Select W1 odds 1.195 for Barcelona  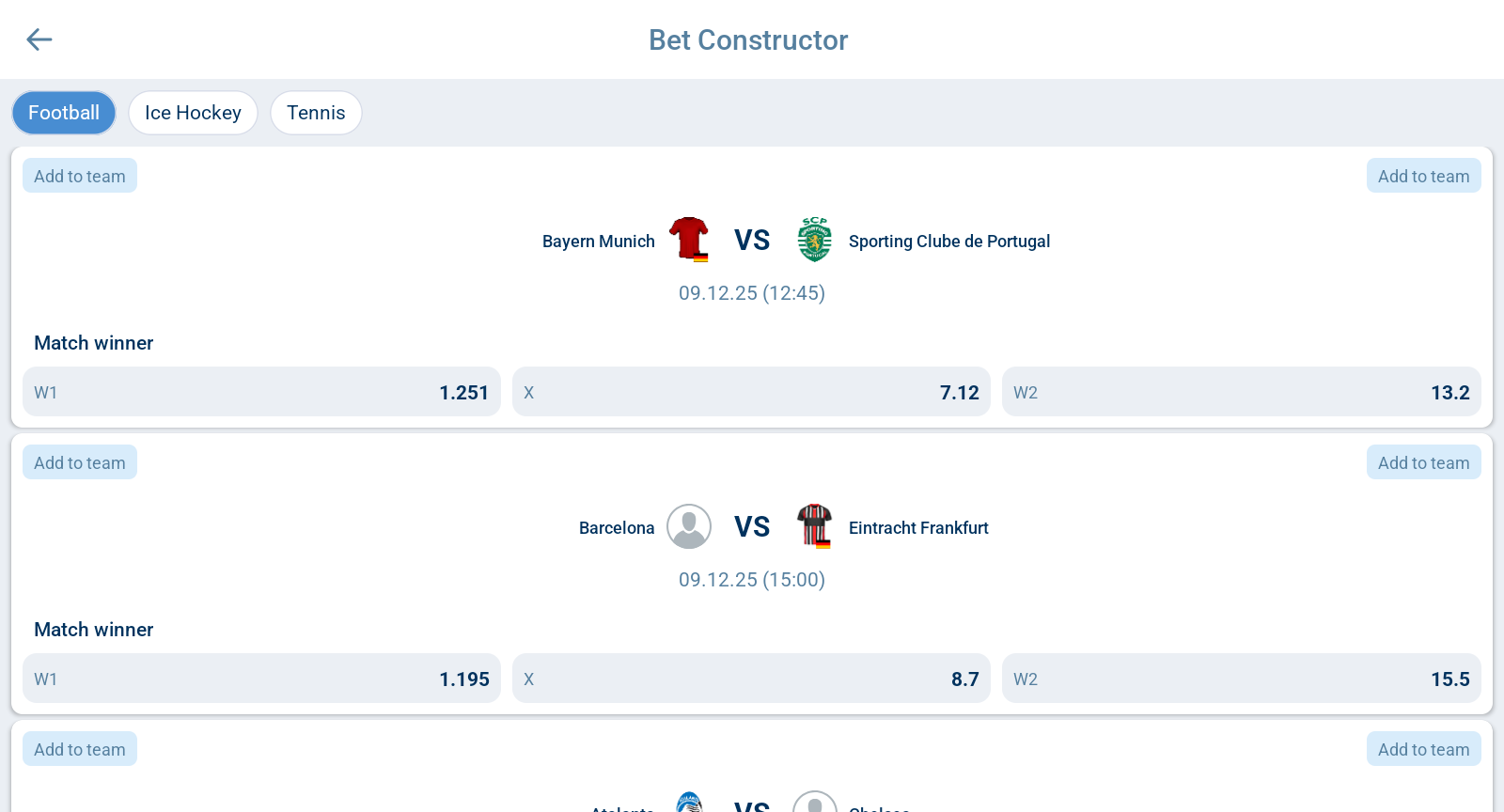[x=261, y=679]
